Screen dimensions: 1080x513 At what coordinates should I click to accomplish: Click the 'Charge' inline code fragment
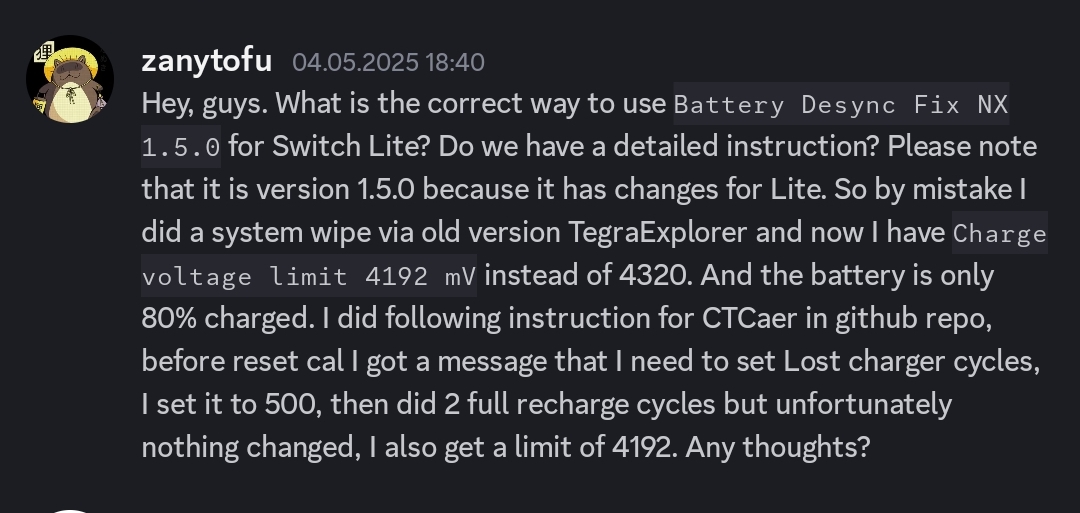click(999, 233)
